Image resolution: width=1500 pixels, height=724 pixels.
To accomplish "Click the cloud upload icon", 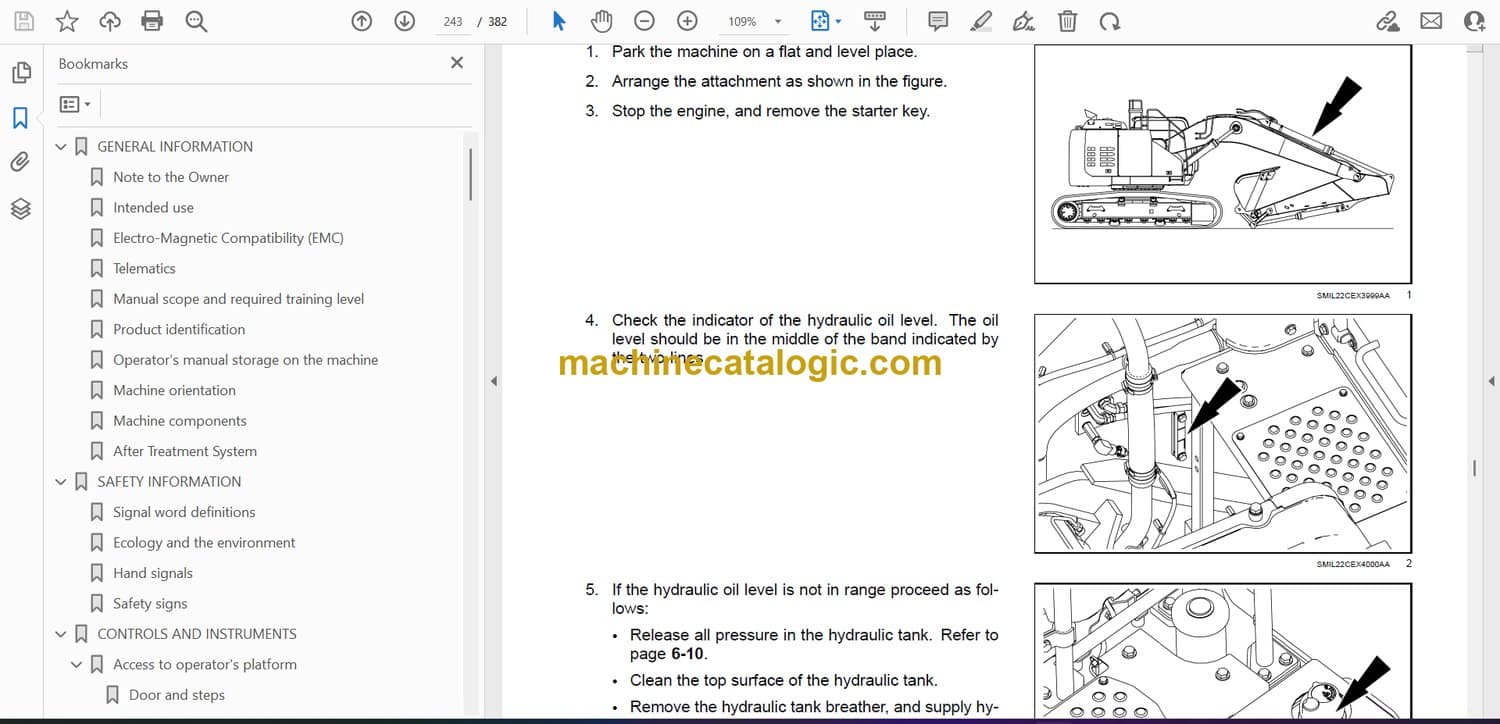I will click(110, 21).
